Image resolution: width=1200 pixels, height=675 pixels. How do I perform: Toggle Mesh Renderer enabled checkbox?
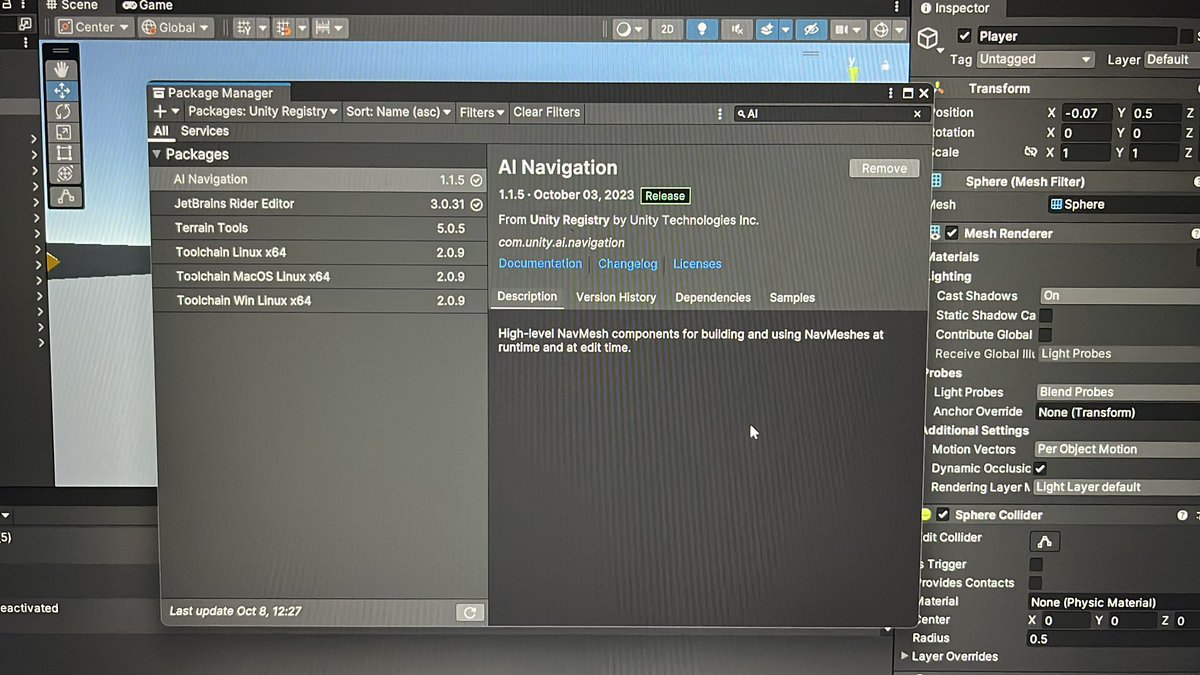click(952, 233)
